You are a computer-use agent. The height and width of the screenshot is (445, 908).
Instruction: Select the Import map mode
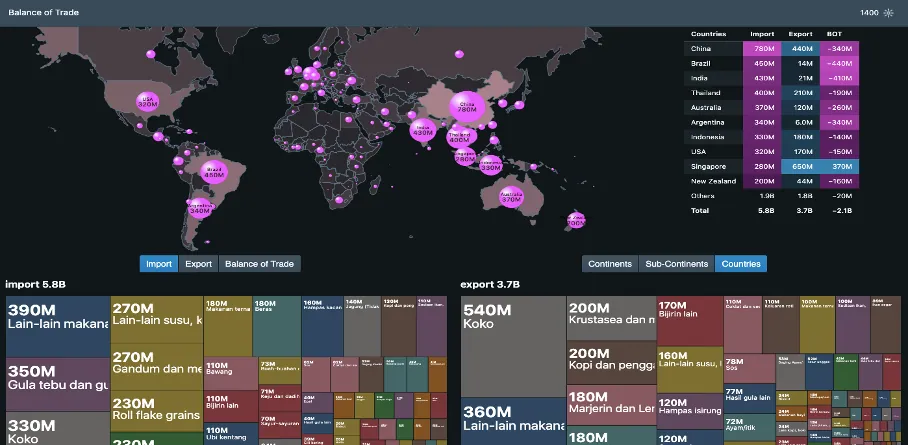tap(159, 264)
